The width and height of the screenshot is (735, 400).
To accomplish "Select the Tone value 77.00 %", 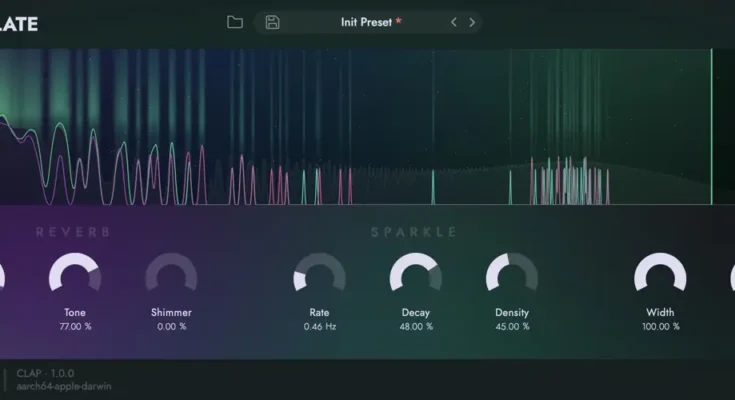I will 75,326.
